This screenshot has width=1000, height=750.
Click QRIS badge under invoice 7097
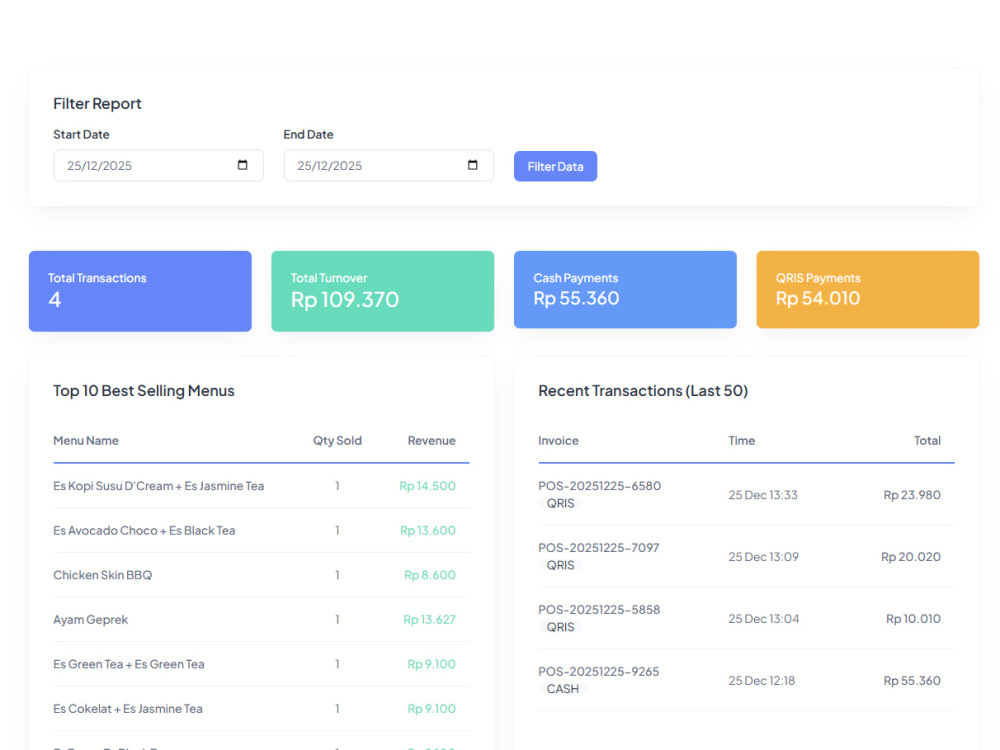(561, 566)
